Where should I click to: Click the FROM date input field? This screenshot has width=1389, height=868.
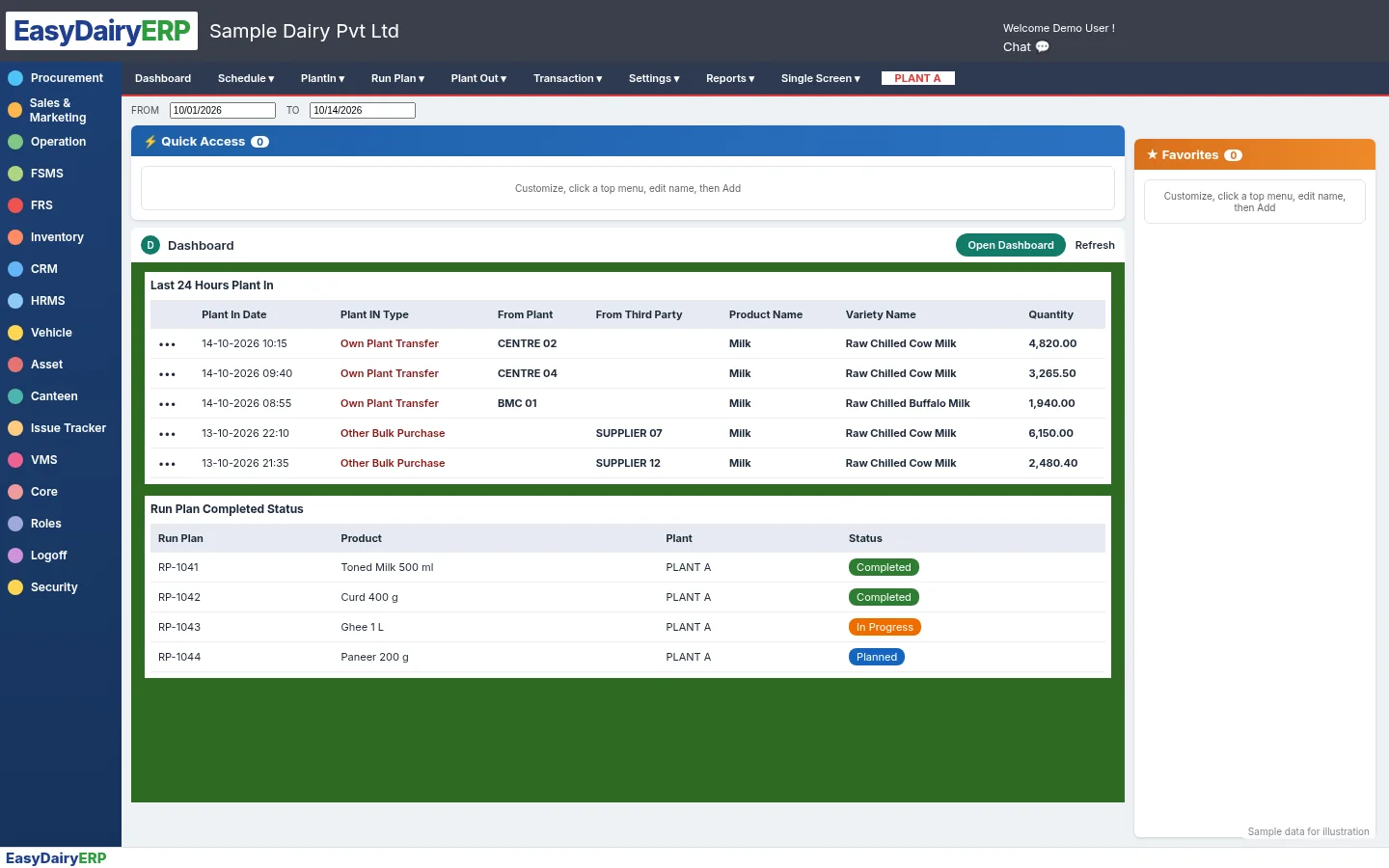tap(223, 110)
